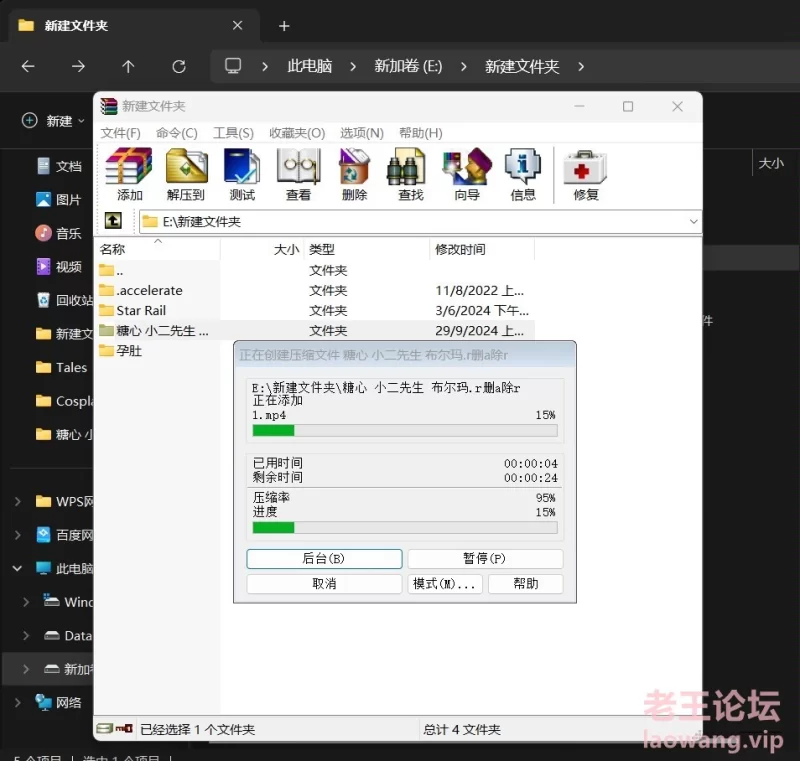
Task: Open the 文件(F) menu
Action: tap(121, 133)
